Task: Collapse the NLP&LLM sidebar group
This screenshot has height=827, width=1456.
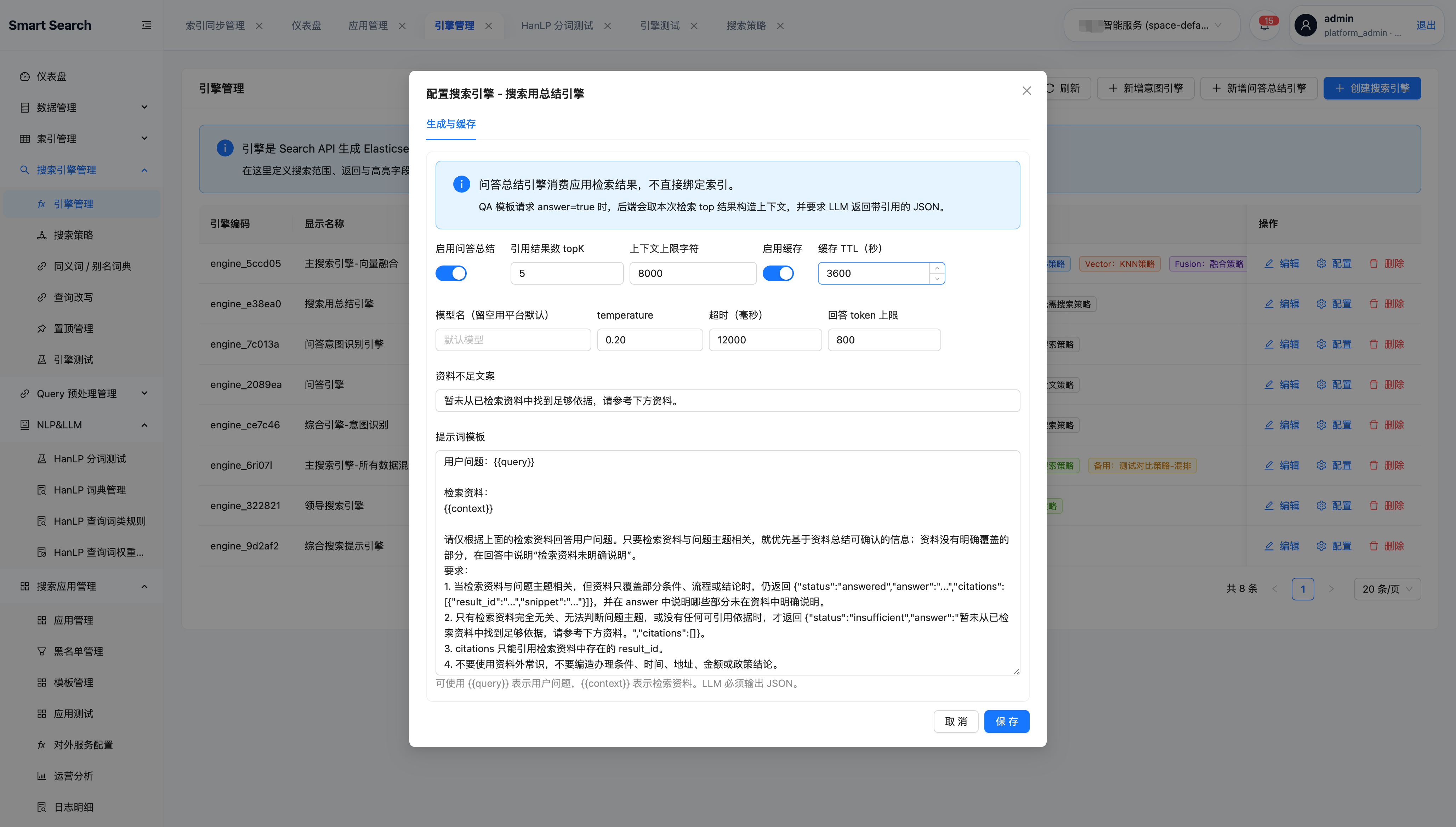Action: coord(82,425)
